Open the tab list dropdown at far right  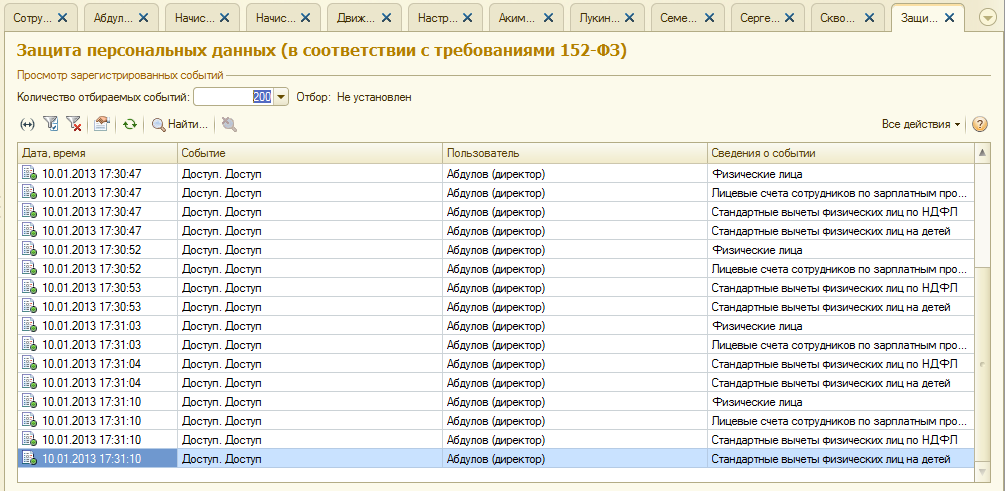[986, 18]
